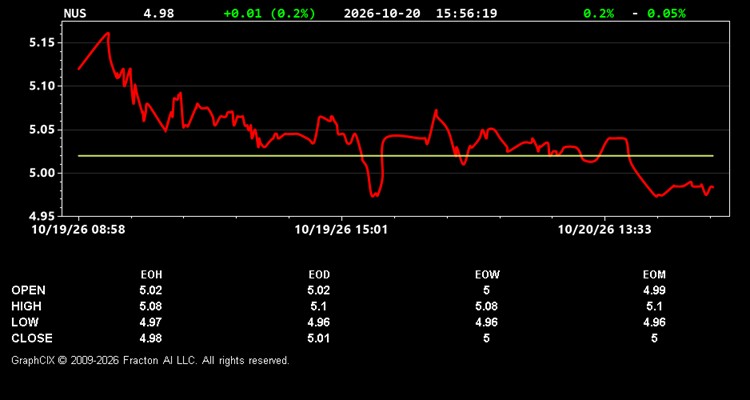Click the EOM column header

coord(654,275)
